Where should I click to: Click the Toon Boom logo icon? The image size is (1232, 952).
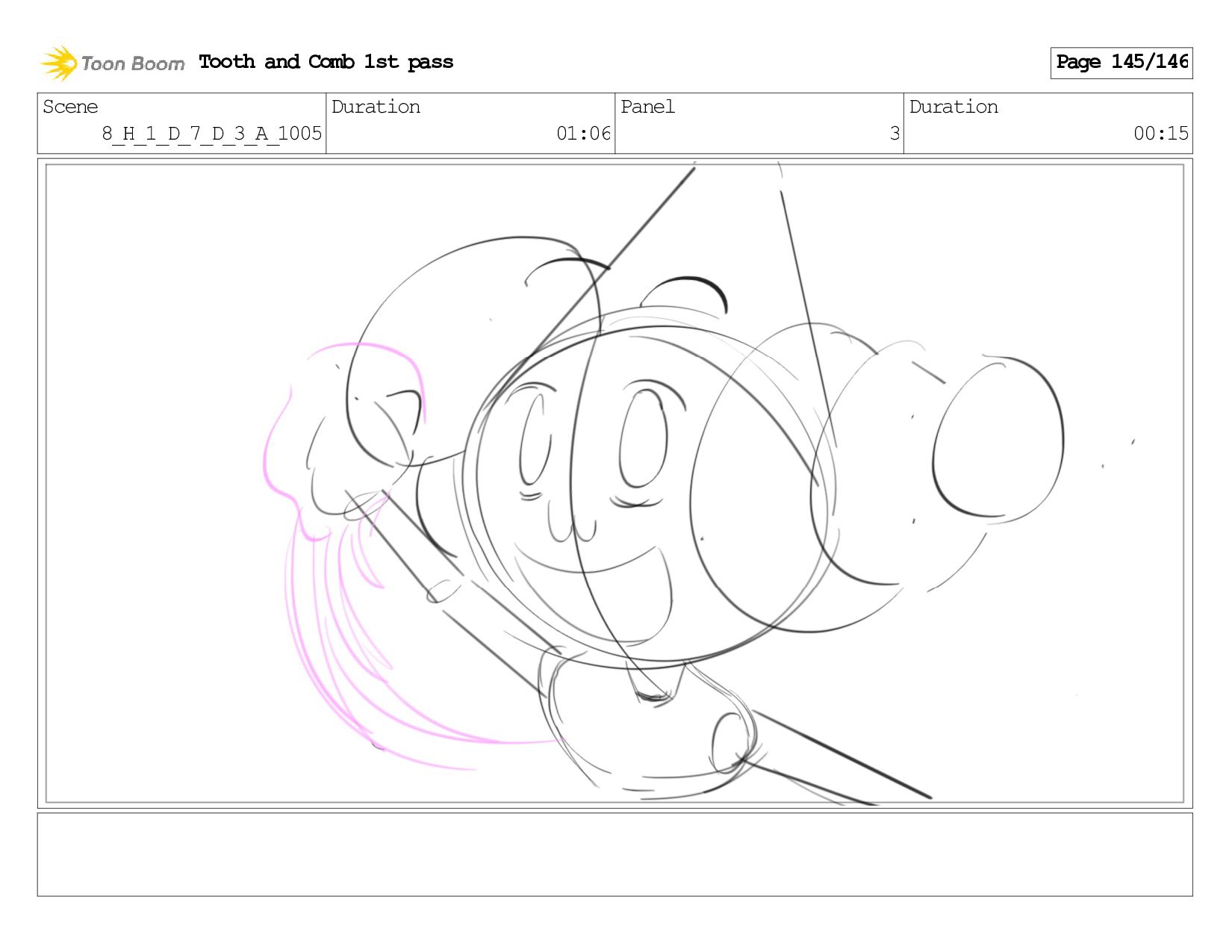pos(59,63)
